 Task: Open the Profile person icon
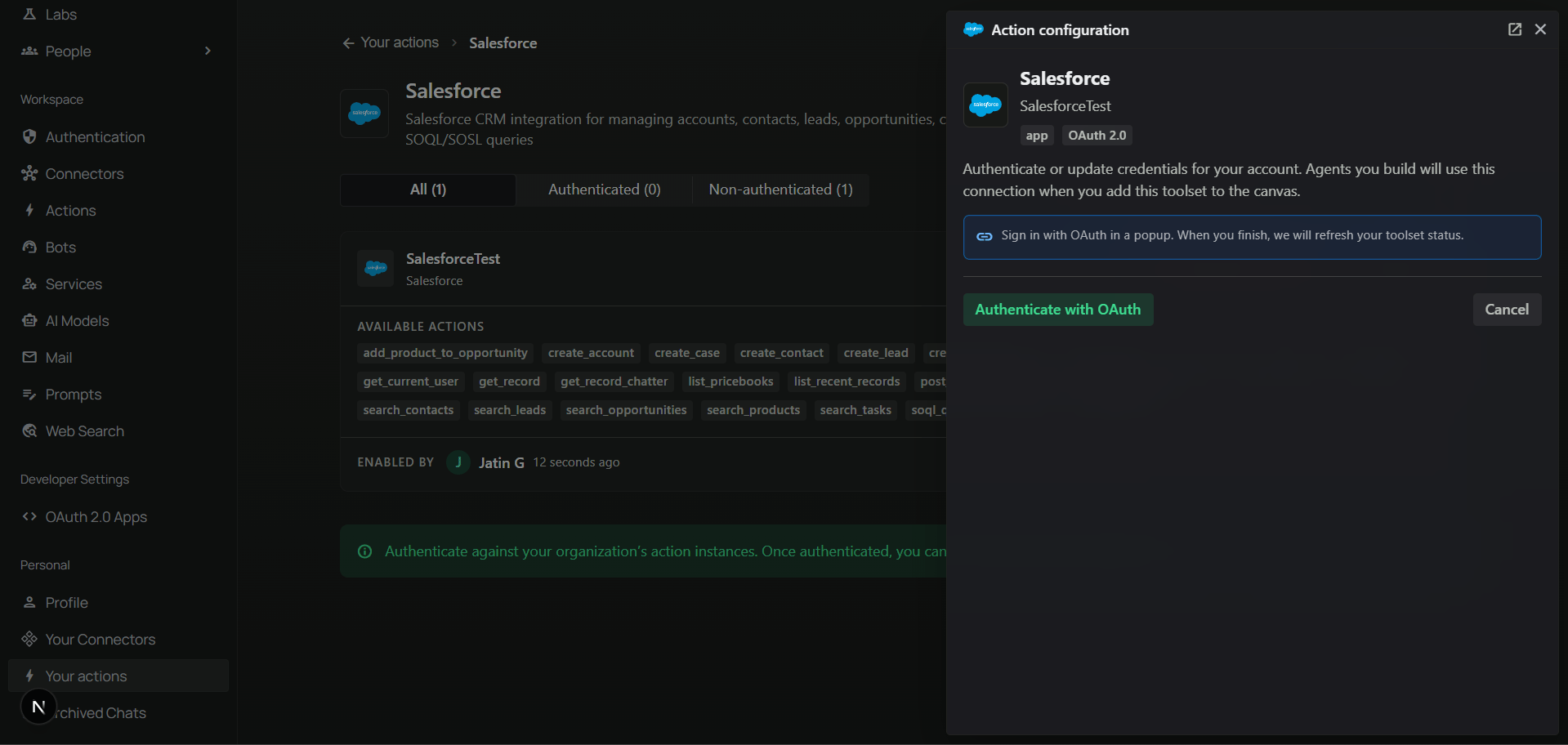[x=29, y=602]
